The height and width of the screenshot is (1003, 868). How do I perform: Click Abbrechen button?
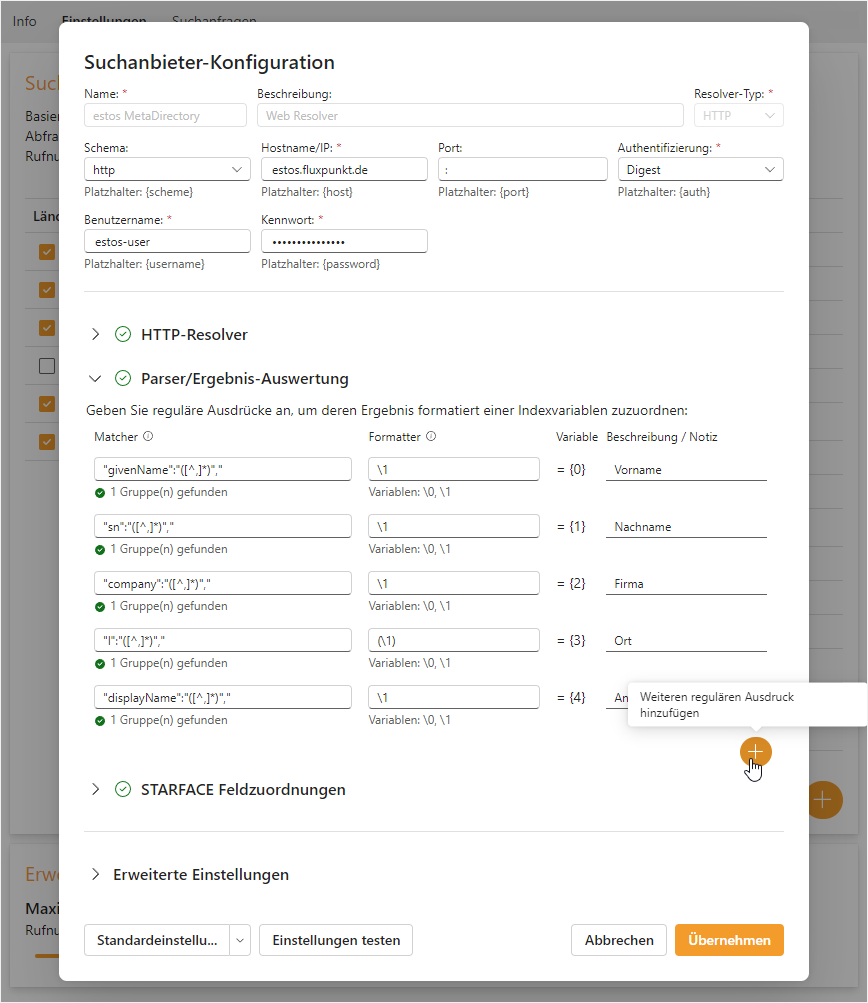coord(619,940)
